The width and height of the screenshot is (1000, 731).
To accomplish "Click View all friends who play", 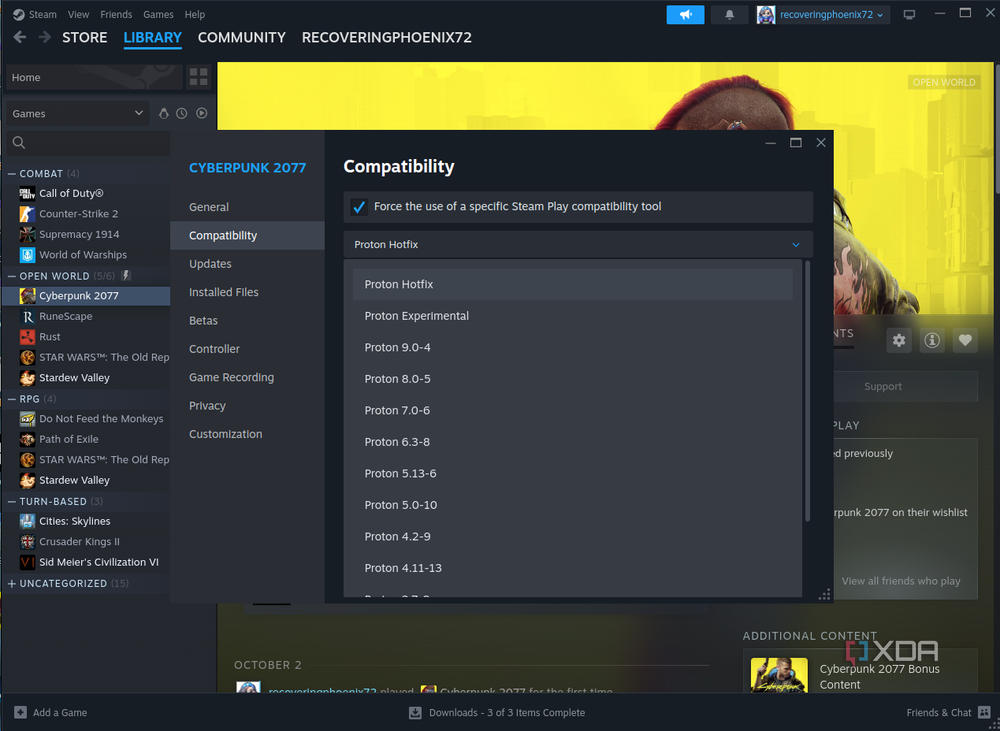I will [x=901, y=580].
